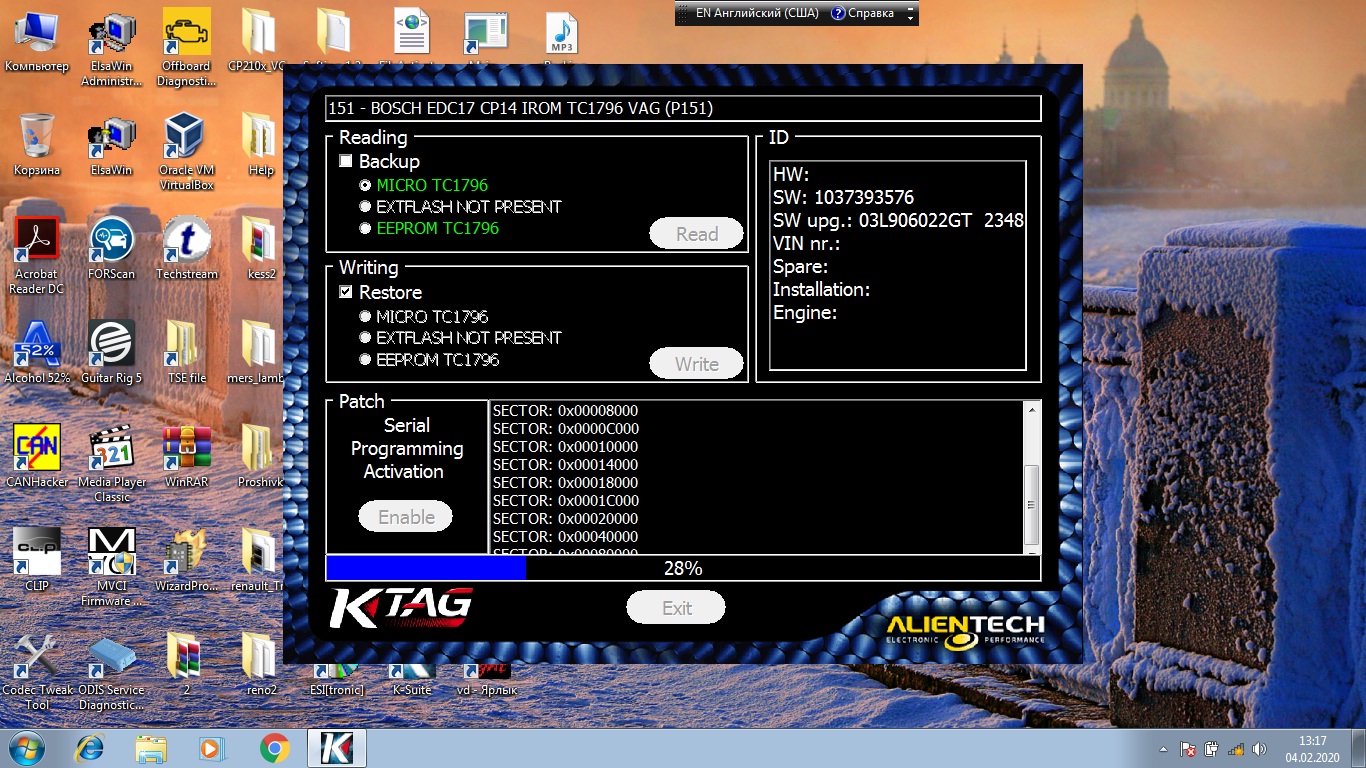Open the K-Suite desktop shortcut
Viewport: 1366px width, 768px height.
coord(411,680)
